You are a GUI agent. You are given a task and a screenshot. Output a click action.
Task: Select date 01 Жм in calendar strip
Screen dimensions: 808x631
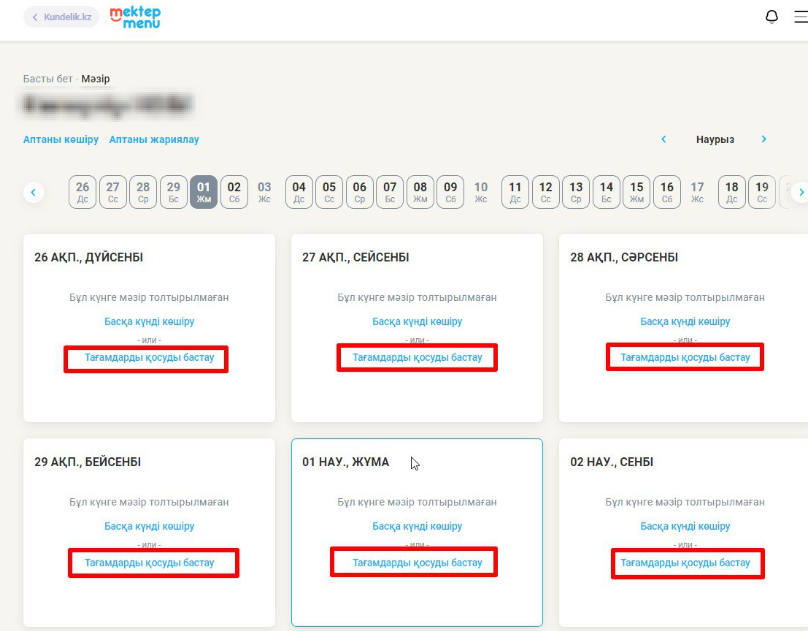click(203, 191)
